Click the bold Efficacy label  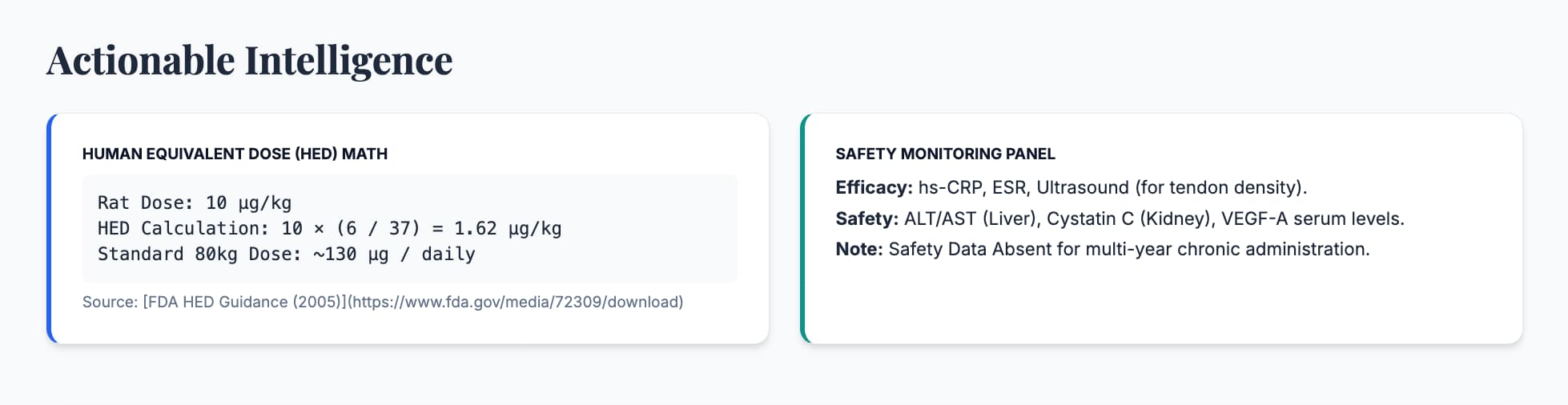[874, 187]
